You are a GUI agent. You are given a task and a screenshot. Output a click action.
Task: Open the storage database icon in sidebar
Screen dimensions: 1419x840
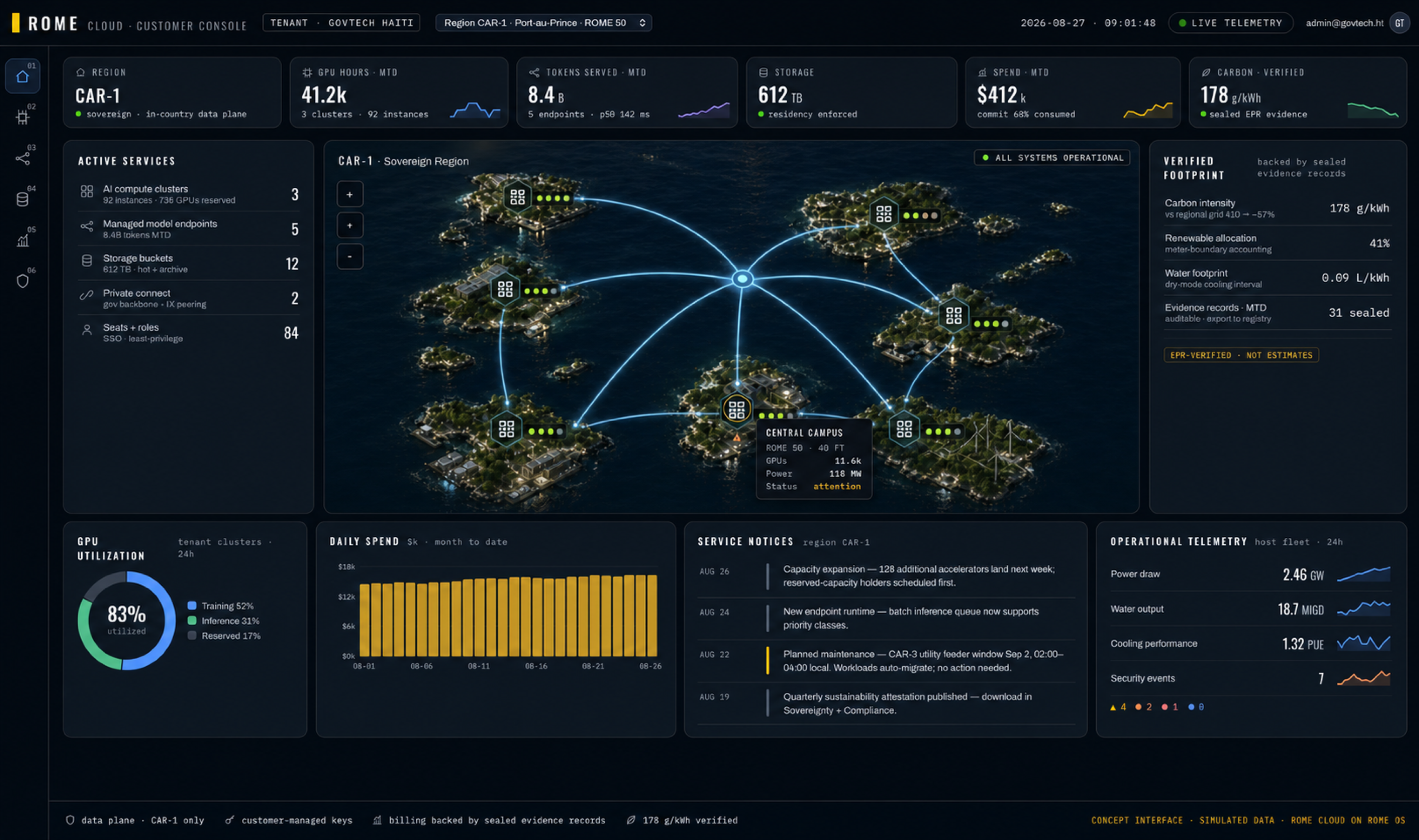23,199
